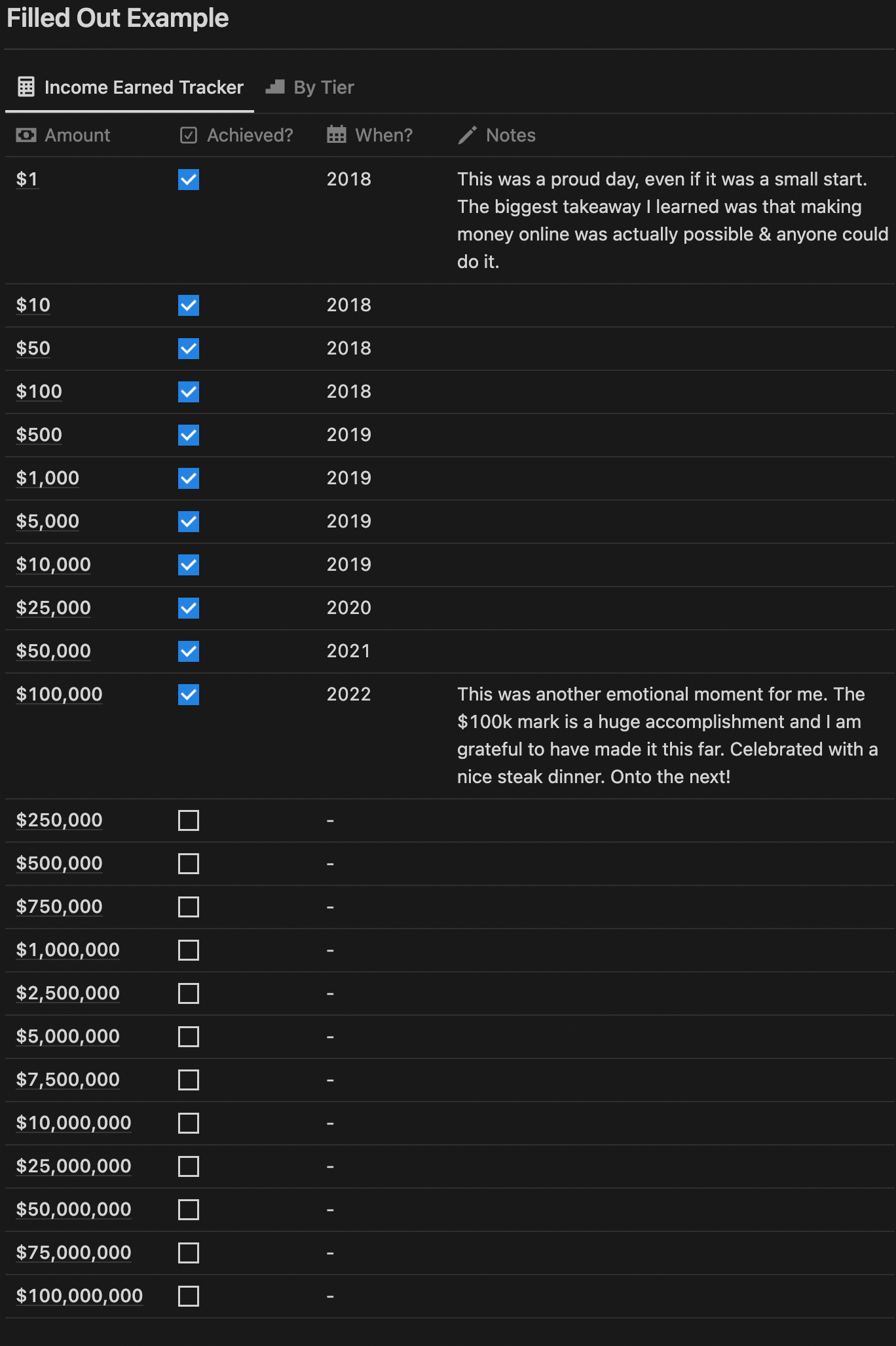Click the table icon beside Income Earned Tracker
Screen dimensions: 896x1346
click(26, 87)
